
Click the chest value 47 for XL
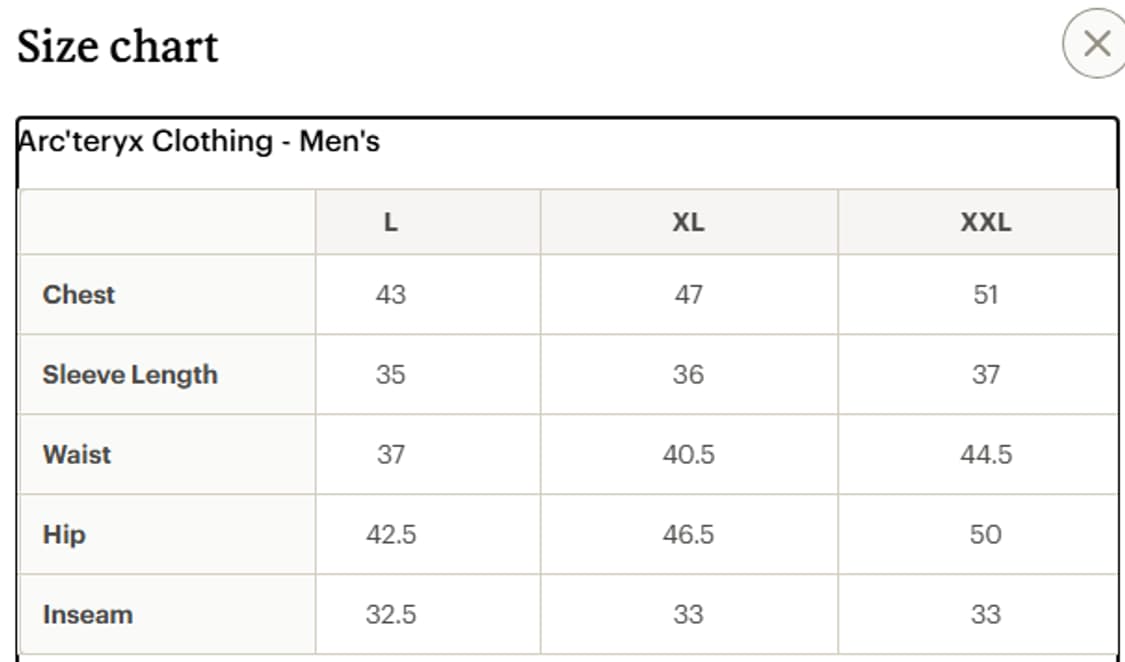point(688,295)
